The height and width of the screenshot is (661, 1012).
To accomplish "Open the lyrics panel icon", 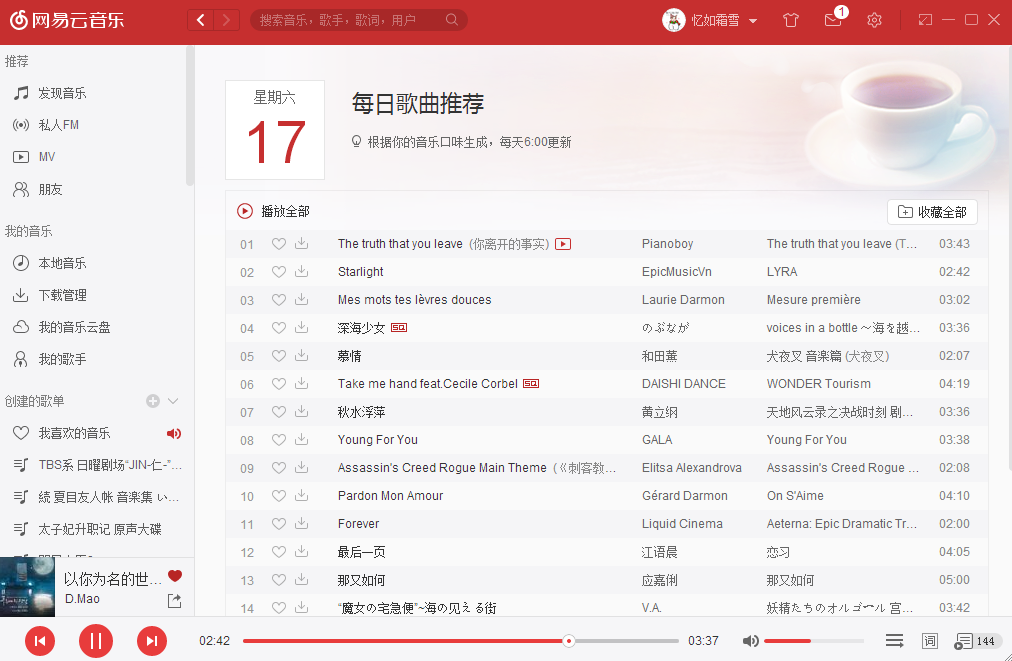I will click(x=929, y=640).
